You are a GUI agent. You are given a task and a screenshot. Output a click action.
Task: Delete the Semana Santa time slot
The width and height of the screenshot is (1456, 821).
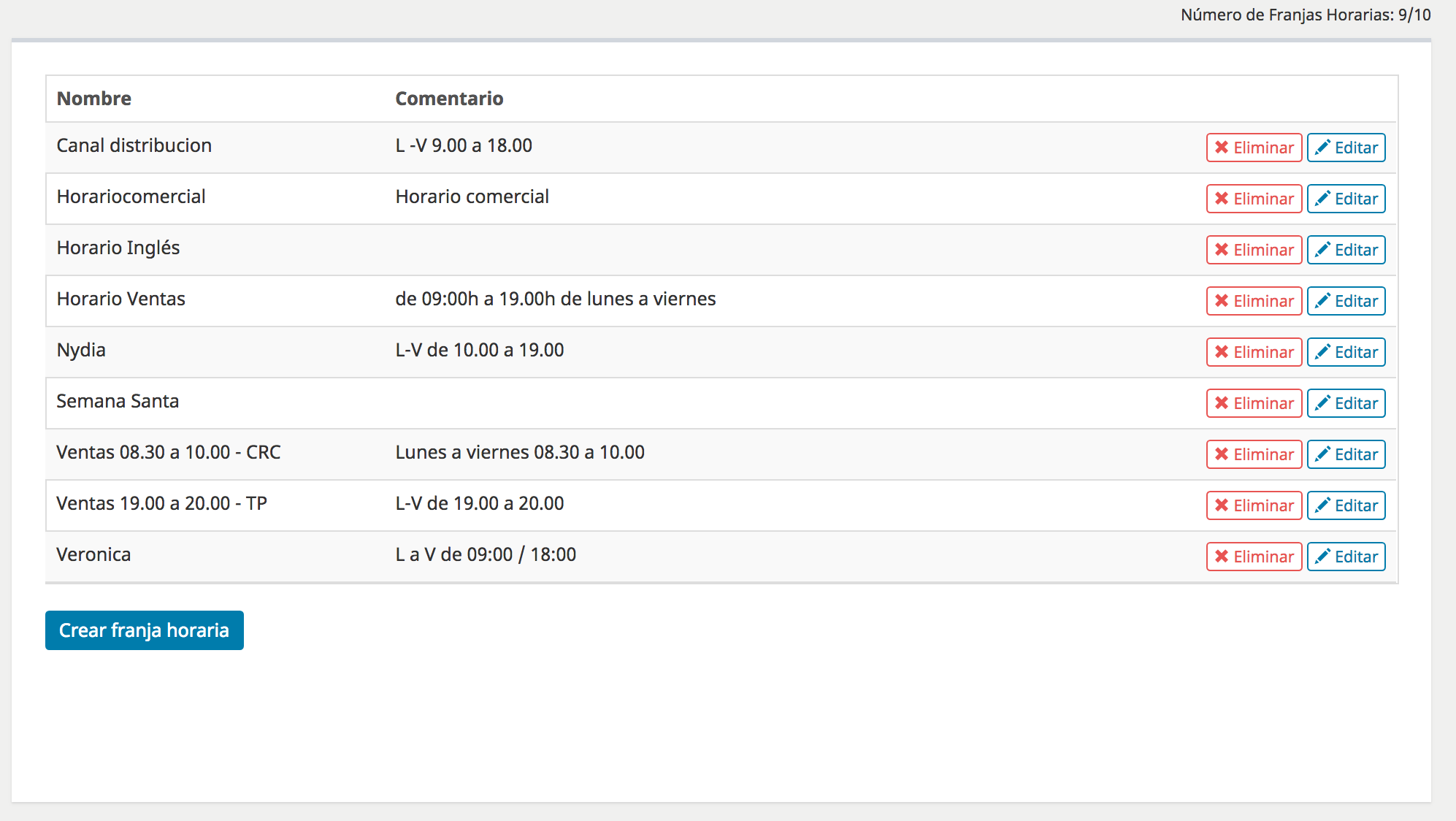click(1254, 403)
